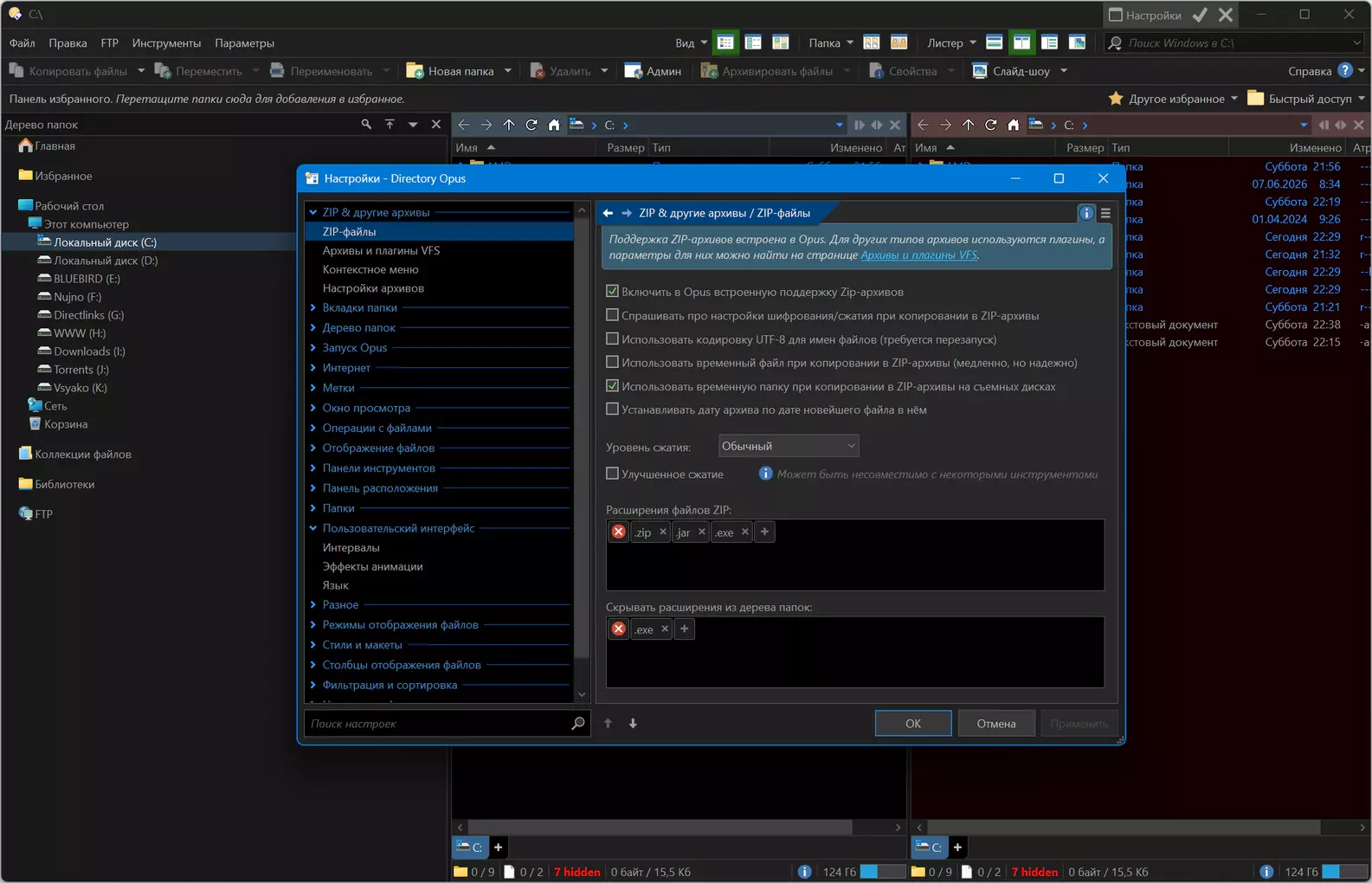The height and width of the screenshot is (883, 1372).
Task: Add a new ZIP extension with plus
Action: click(x=764, y=532)
